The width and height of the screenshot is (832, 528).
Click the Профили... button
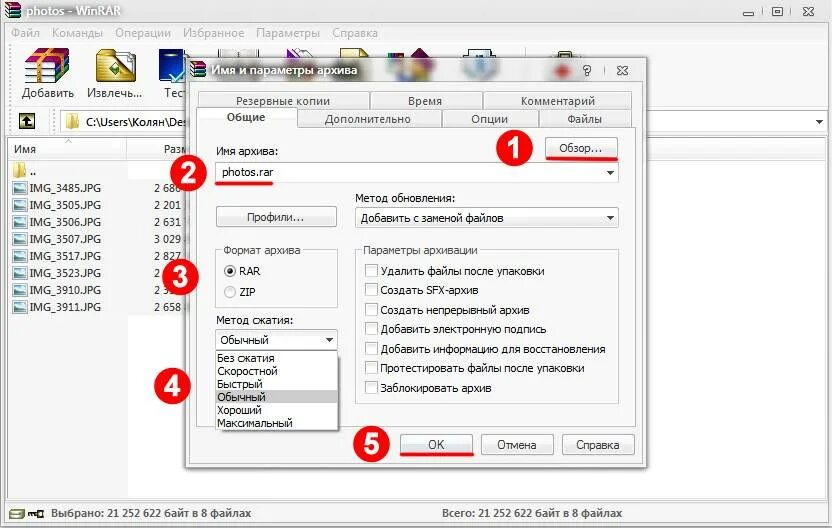[x=276, y=217]
